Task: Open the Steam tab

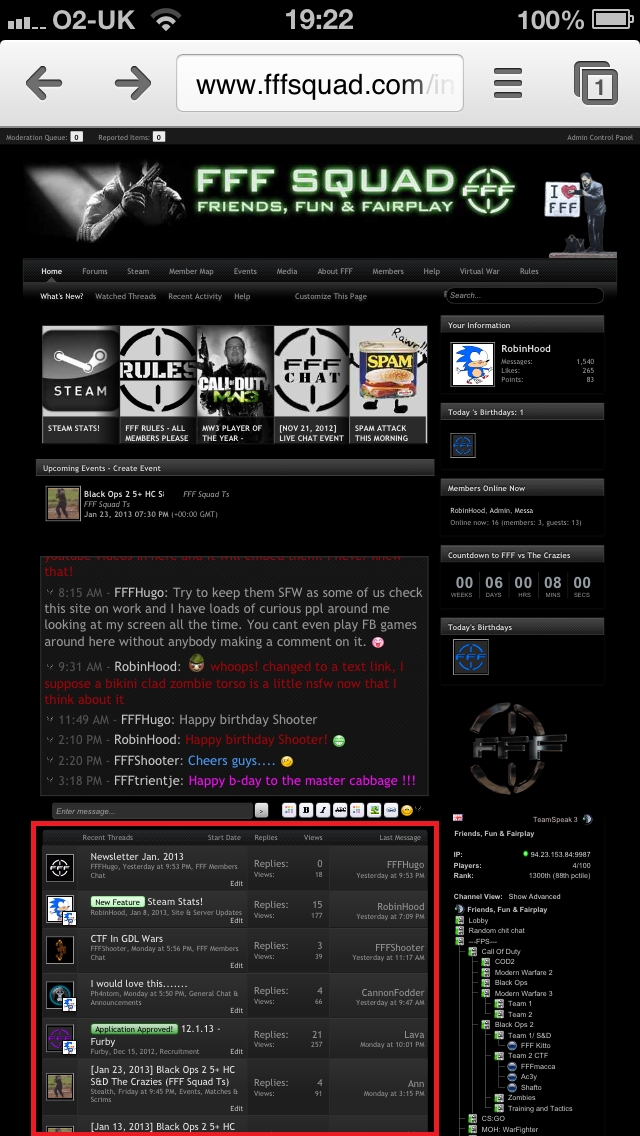Action: pos(138,272)
